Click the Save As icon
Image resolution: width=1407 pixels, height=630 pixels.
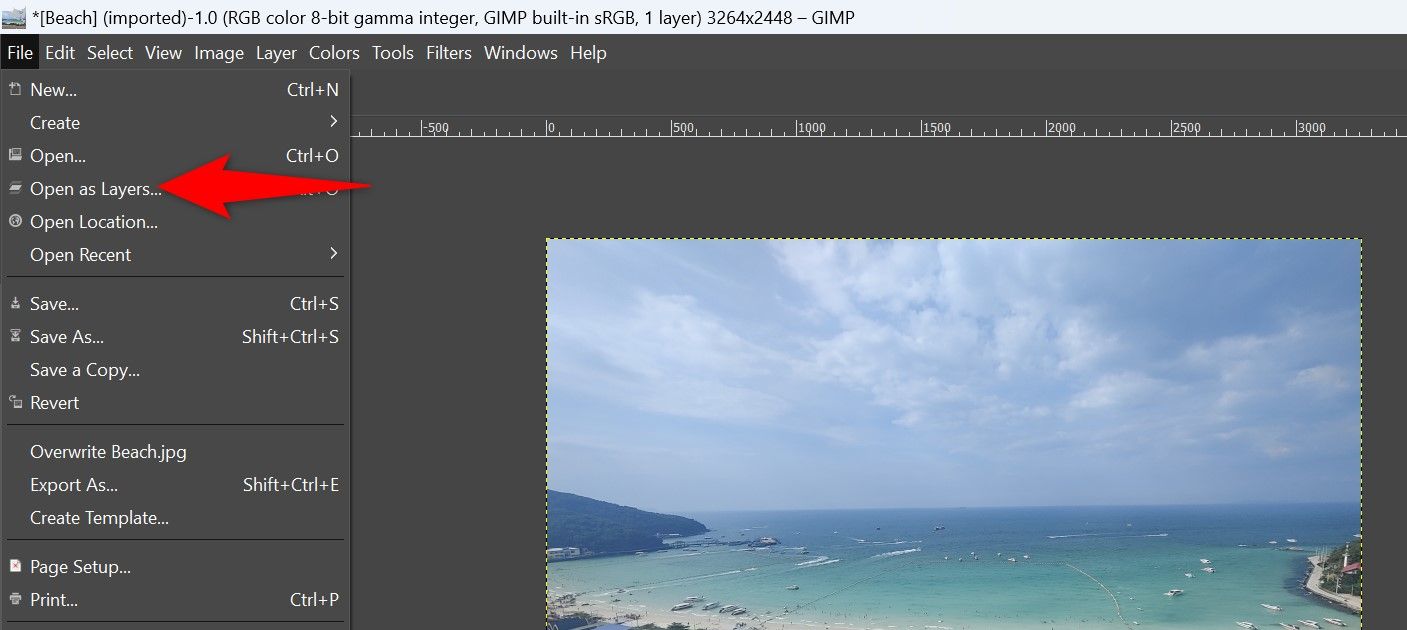click(x=14, y=336)
